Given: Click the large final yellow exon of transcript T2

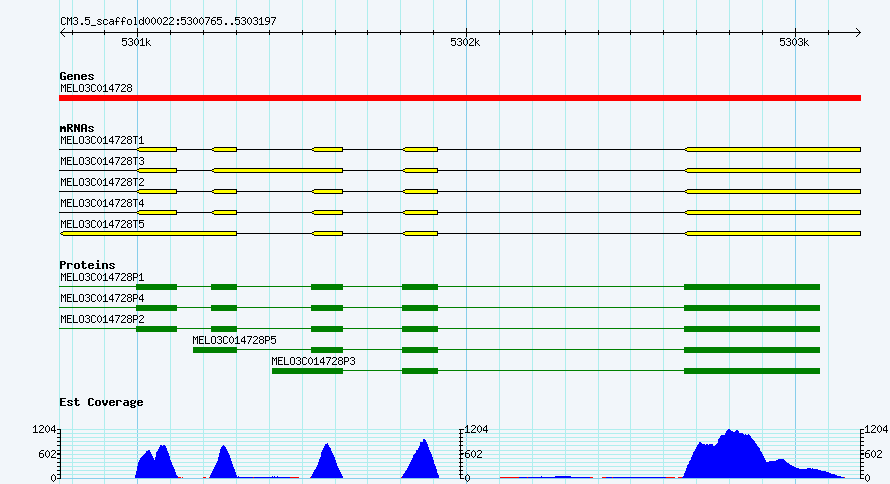Looking at the screenshot, I should (x=773, y=192).
